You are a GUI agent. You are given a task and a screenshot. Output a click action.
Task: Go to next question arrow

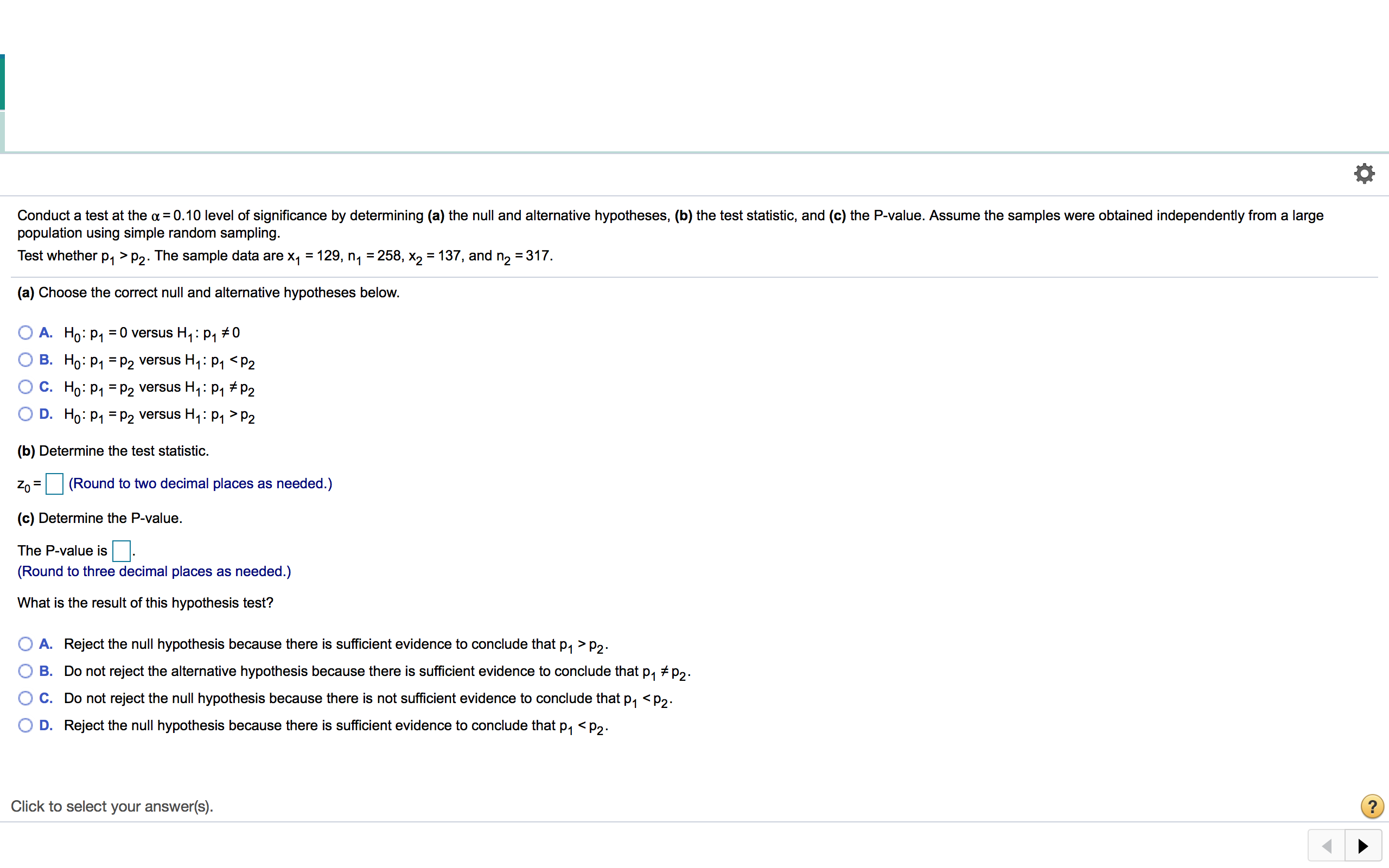point(1362,846)
